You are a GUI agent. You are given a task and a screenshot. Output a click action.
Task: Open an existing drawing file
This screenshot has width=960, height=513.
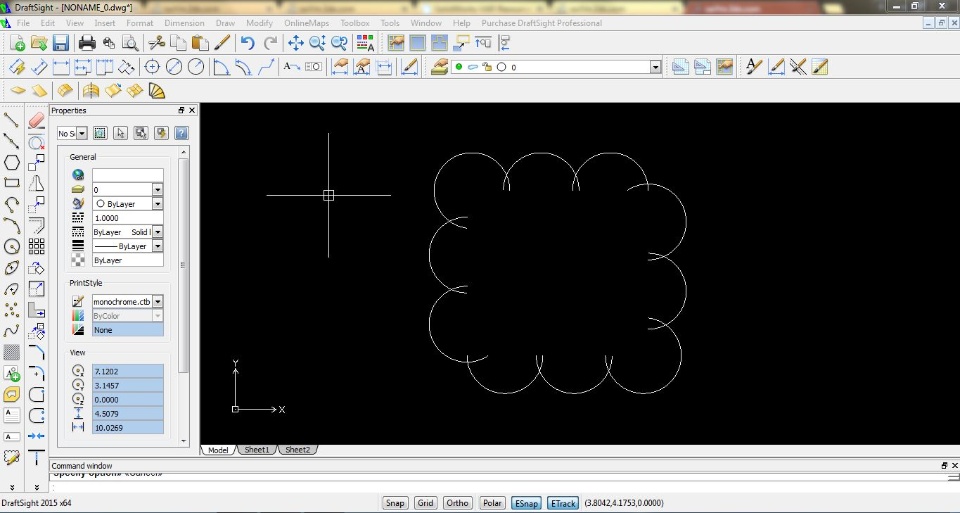pyautogui.click(x=39, y=43)
